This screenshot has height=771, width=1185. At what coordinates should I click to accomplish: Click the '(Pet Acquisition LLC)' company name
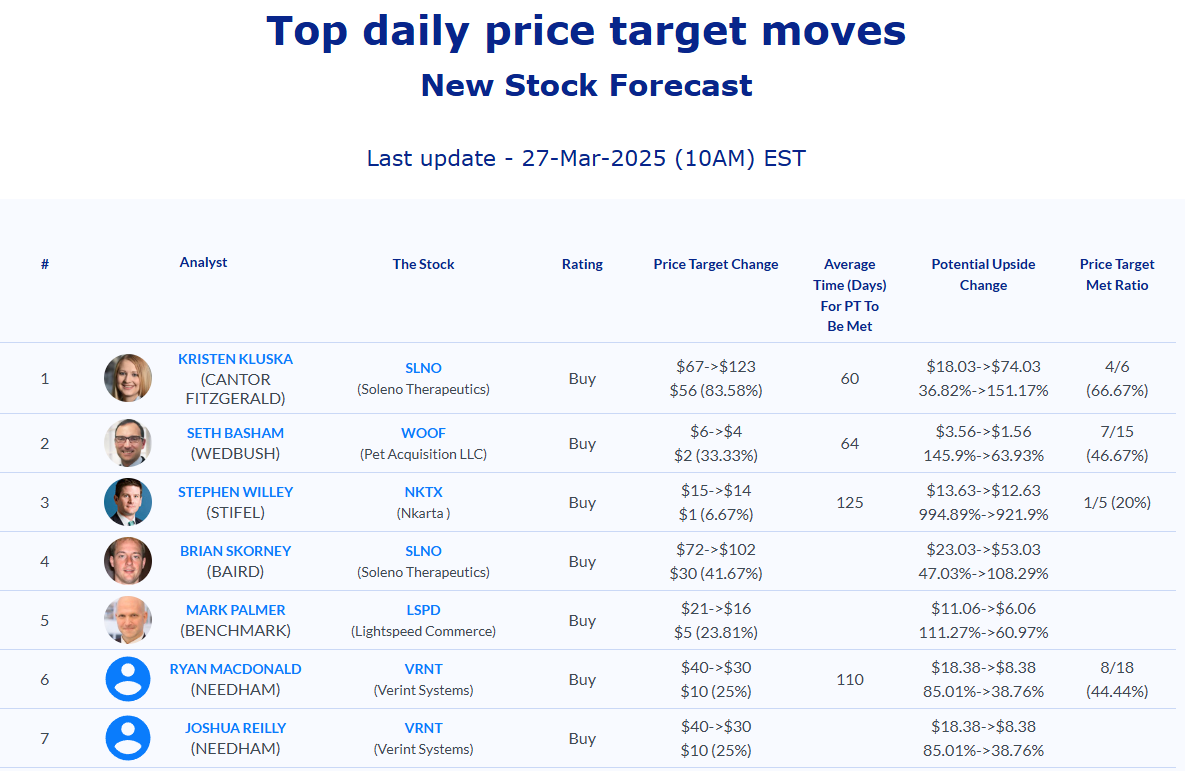[x=423, y=454]
